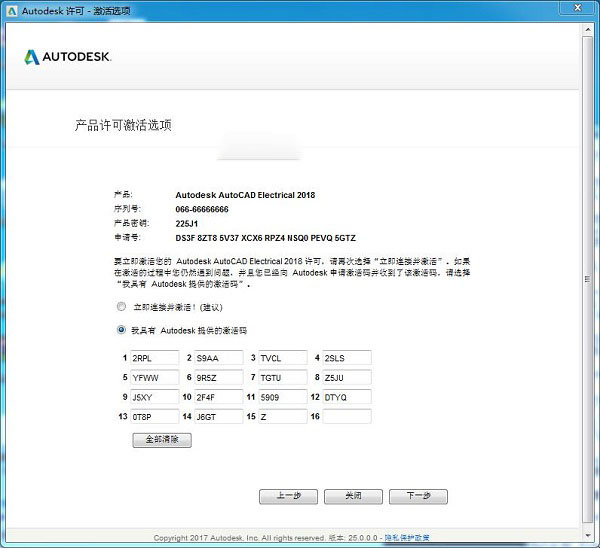Image resolution: width=600 pixels, height=548 pixels.
Task: Click activation field 1 with 2RPL
Action: click(x=154, y=358)
